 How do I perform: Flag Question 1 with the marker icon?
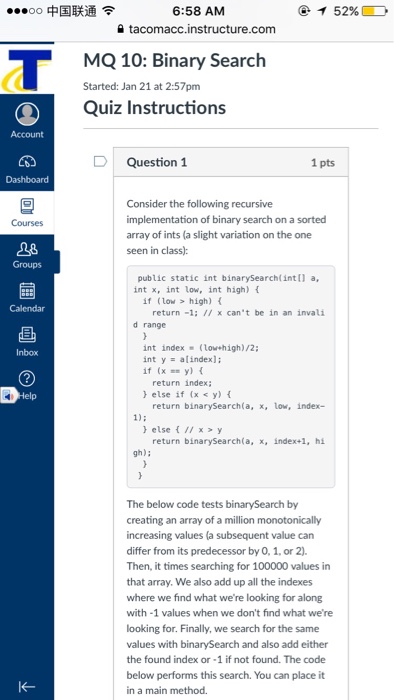100,162
